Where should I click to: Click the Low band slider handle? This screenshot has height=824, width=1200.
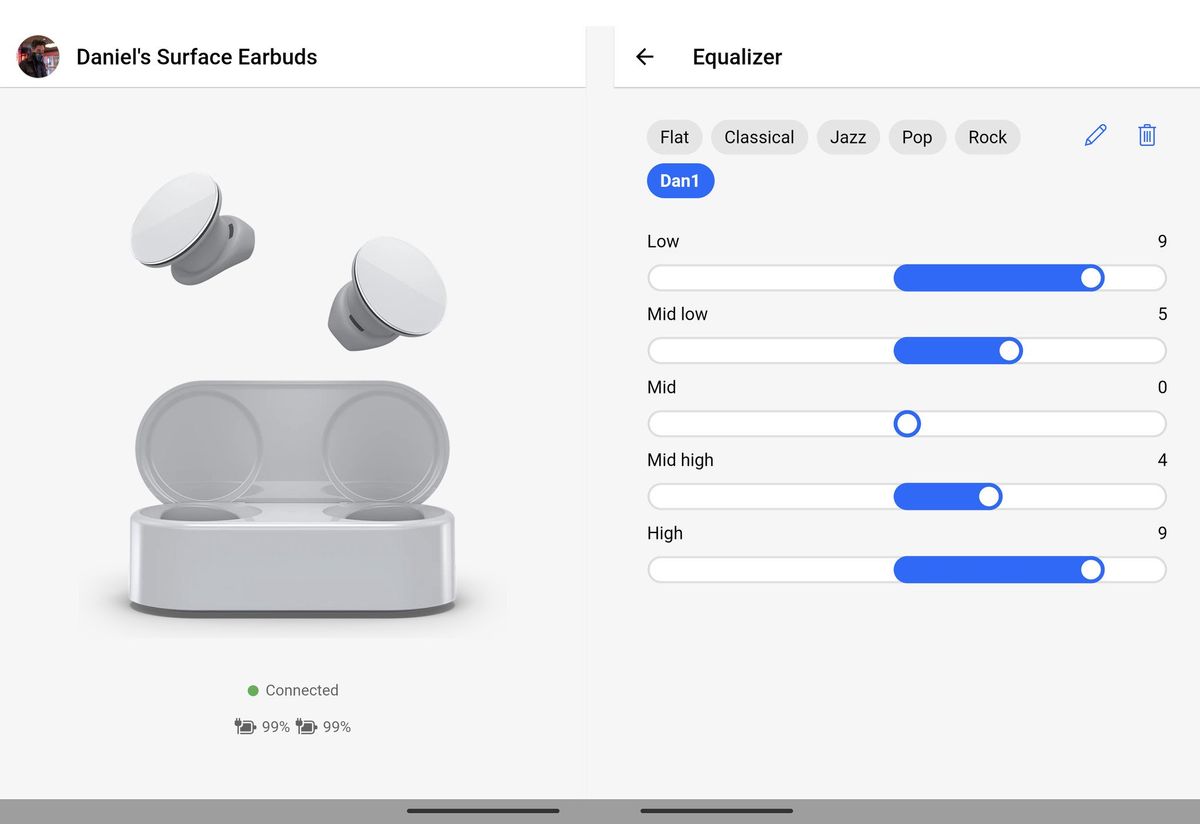coord(1091,278)
